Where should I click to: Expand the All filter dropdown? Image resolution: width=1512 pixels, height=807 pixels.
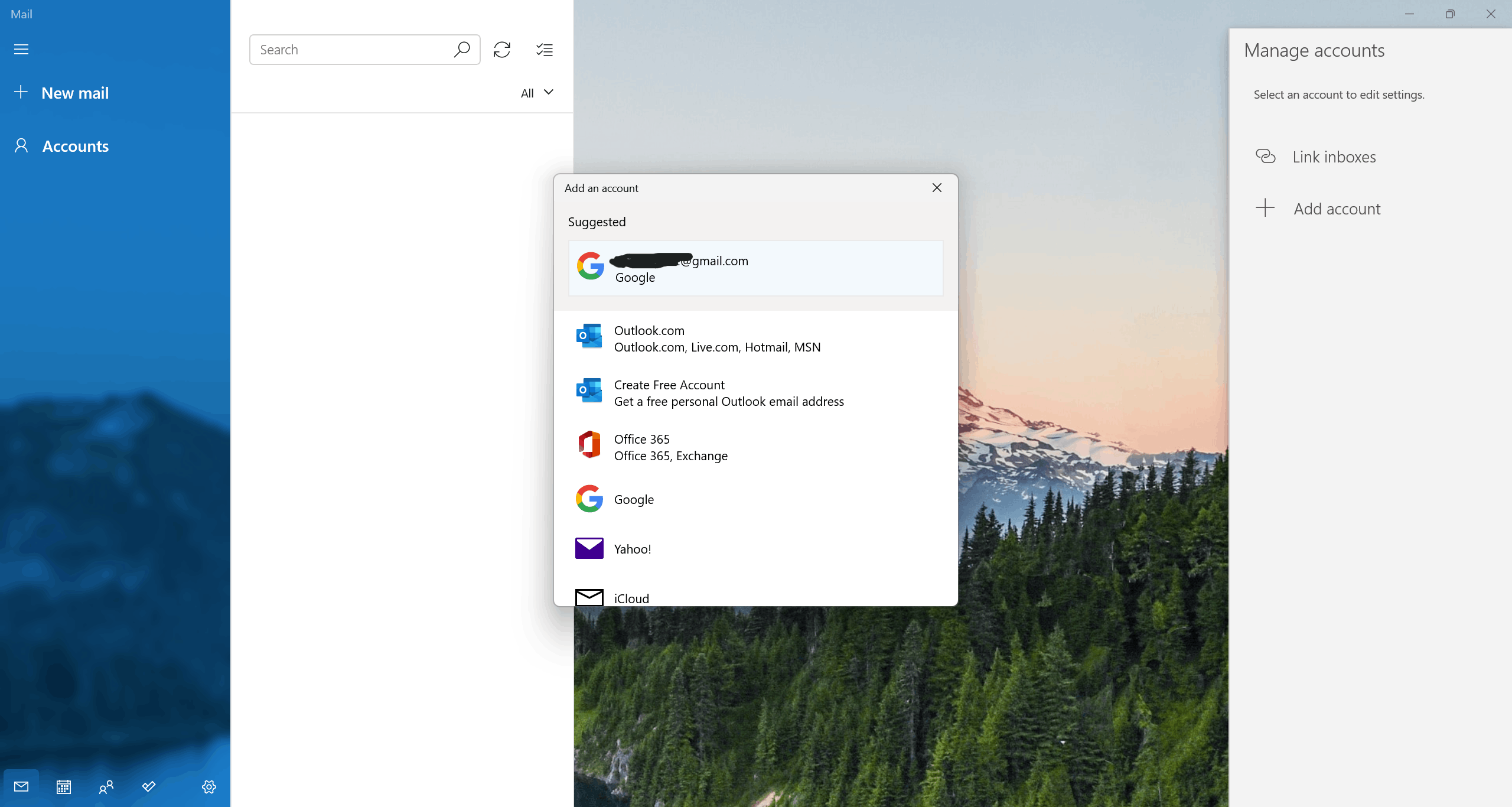537,93
